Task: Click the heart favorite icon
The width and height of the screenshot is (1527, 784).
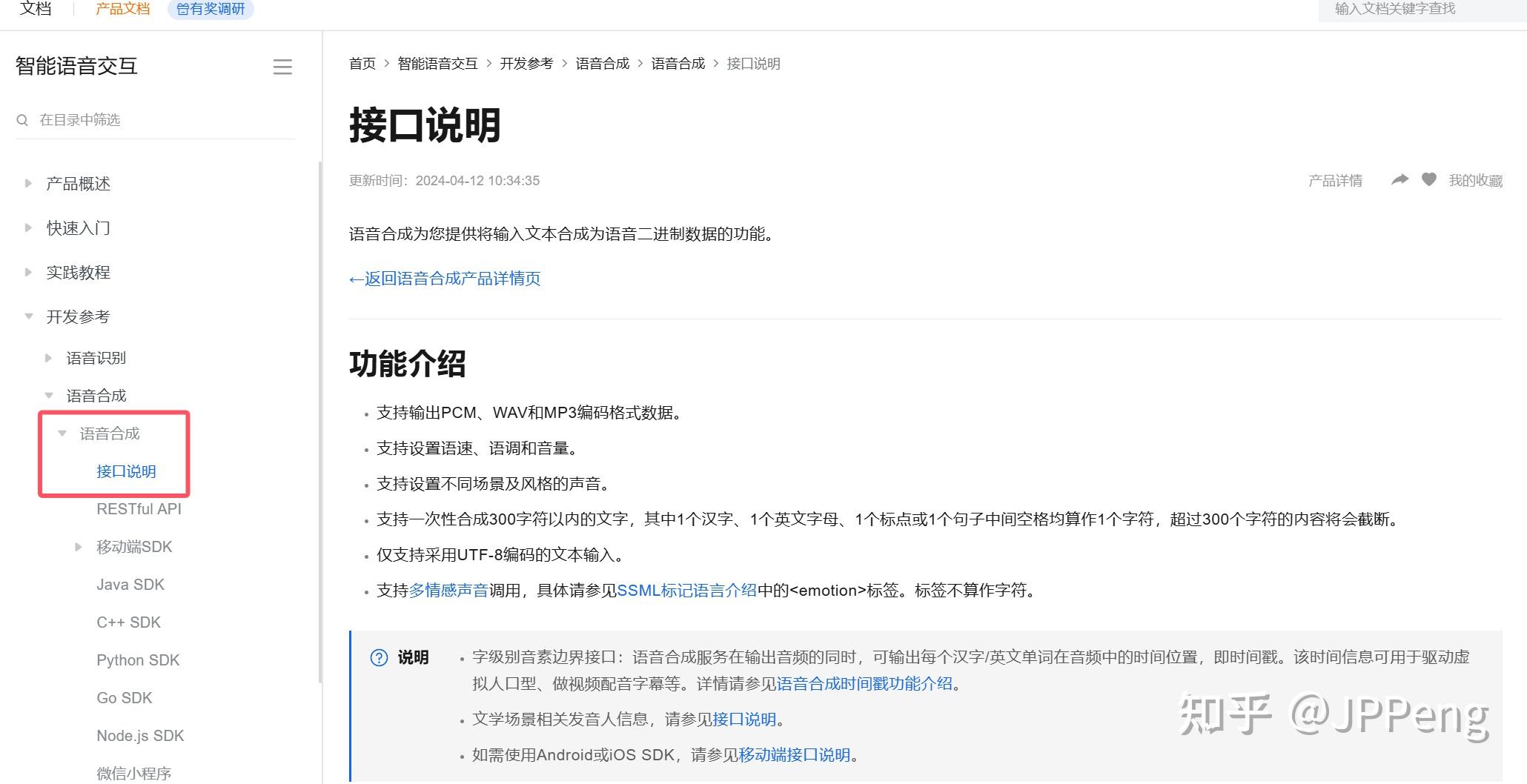Action: tap(1429, 179)
